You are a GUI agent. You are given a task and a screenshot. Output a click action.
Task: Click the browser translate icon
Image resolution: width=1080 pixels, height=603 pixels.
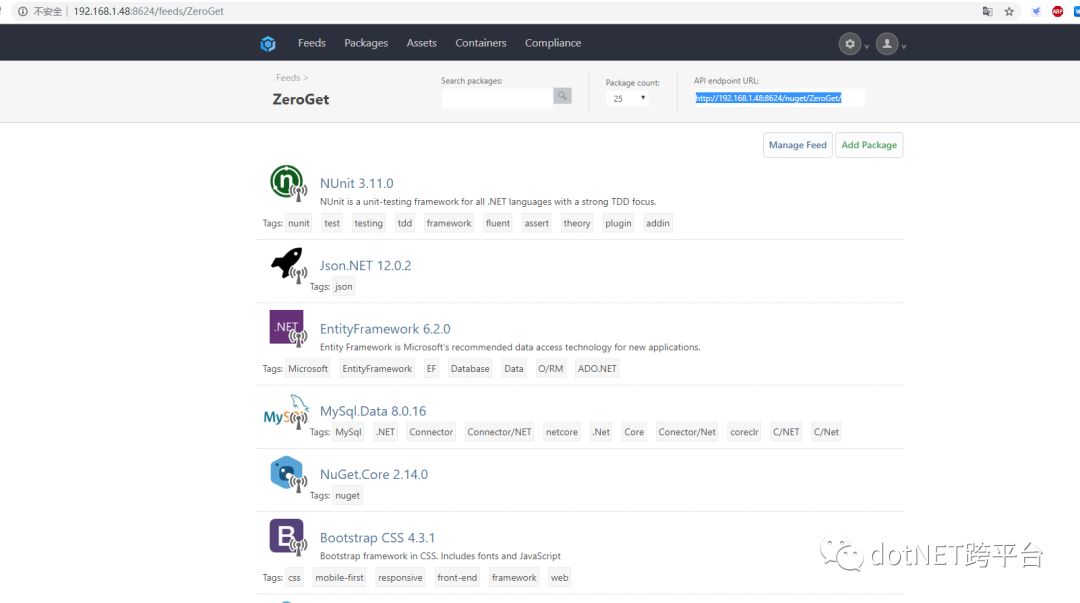[x=987, y=11]
